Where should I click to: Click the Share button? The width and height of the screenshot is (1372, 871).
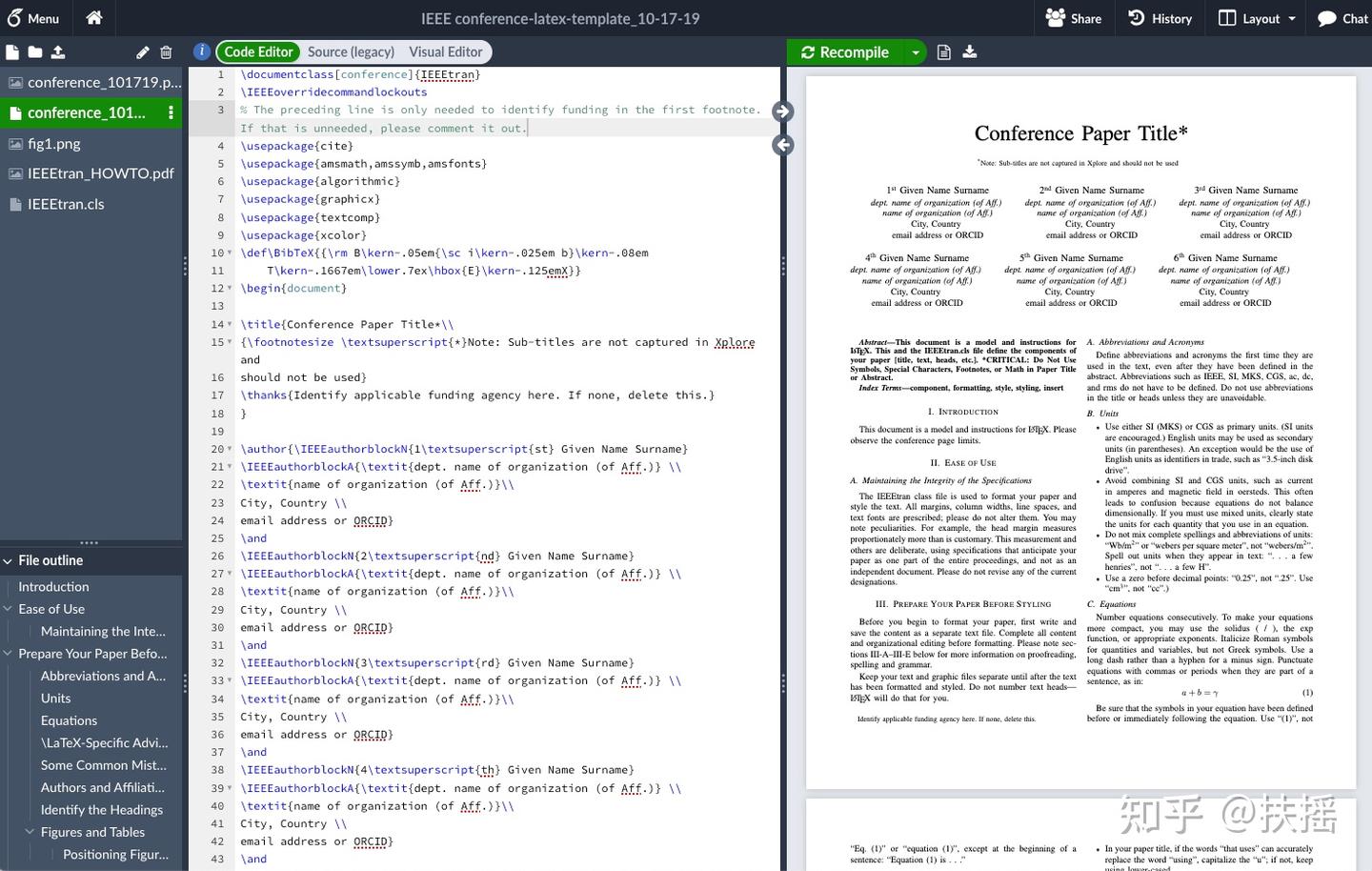click(1073, 18)
